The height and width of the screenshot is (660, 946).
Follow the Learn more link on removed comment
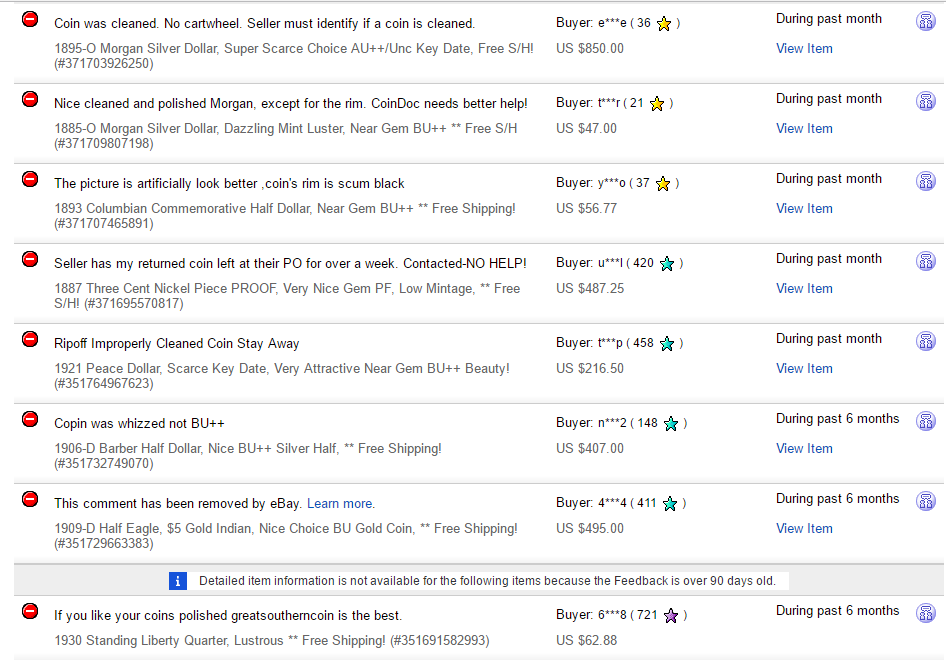click(x=341, y=504)
